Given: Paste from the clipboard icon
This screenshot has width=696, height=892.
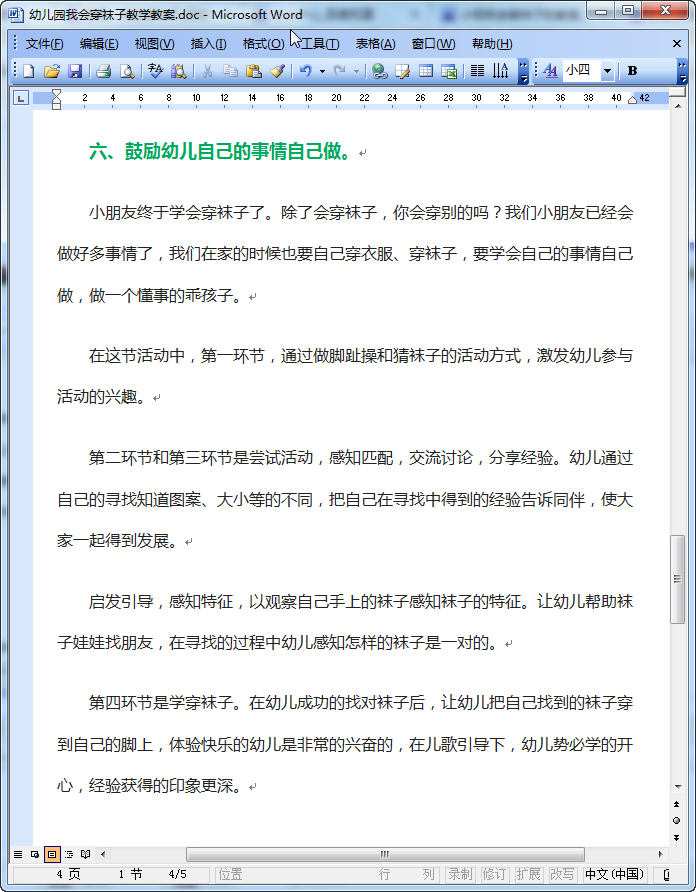Looking at the screenshot, I should (x=254, y=71).
